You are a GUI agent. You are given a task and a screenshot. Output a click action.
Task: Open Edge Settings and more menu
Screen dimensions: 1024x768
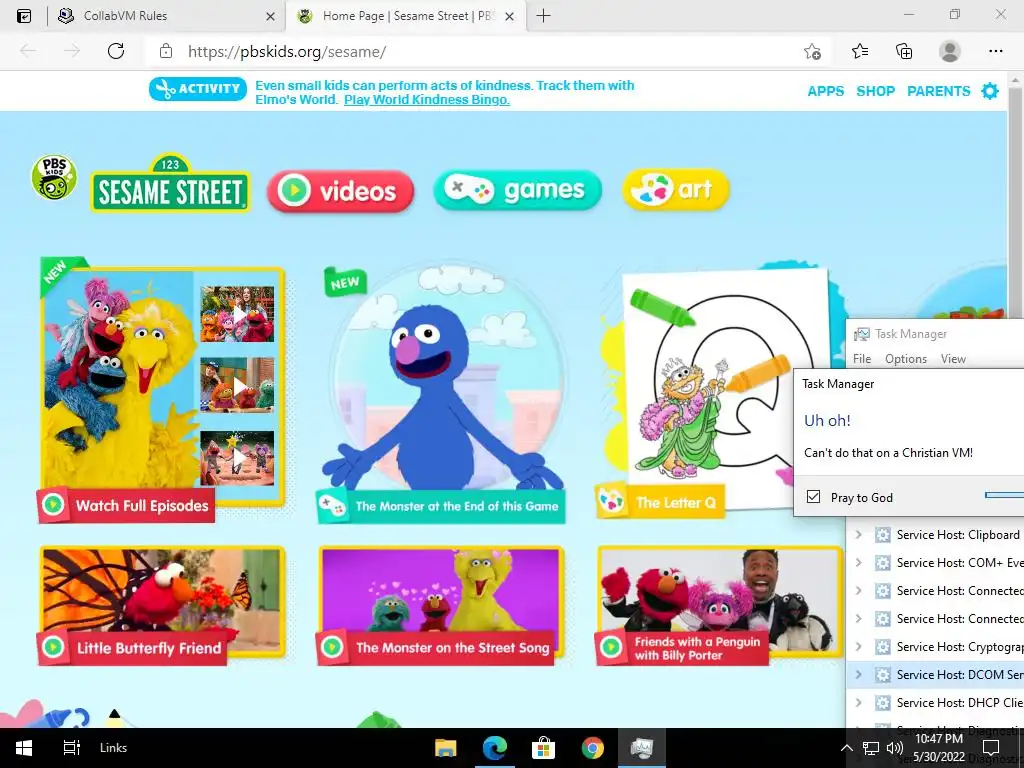pyautogui.click(x=995, y=51)
